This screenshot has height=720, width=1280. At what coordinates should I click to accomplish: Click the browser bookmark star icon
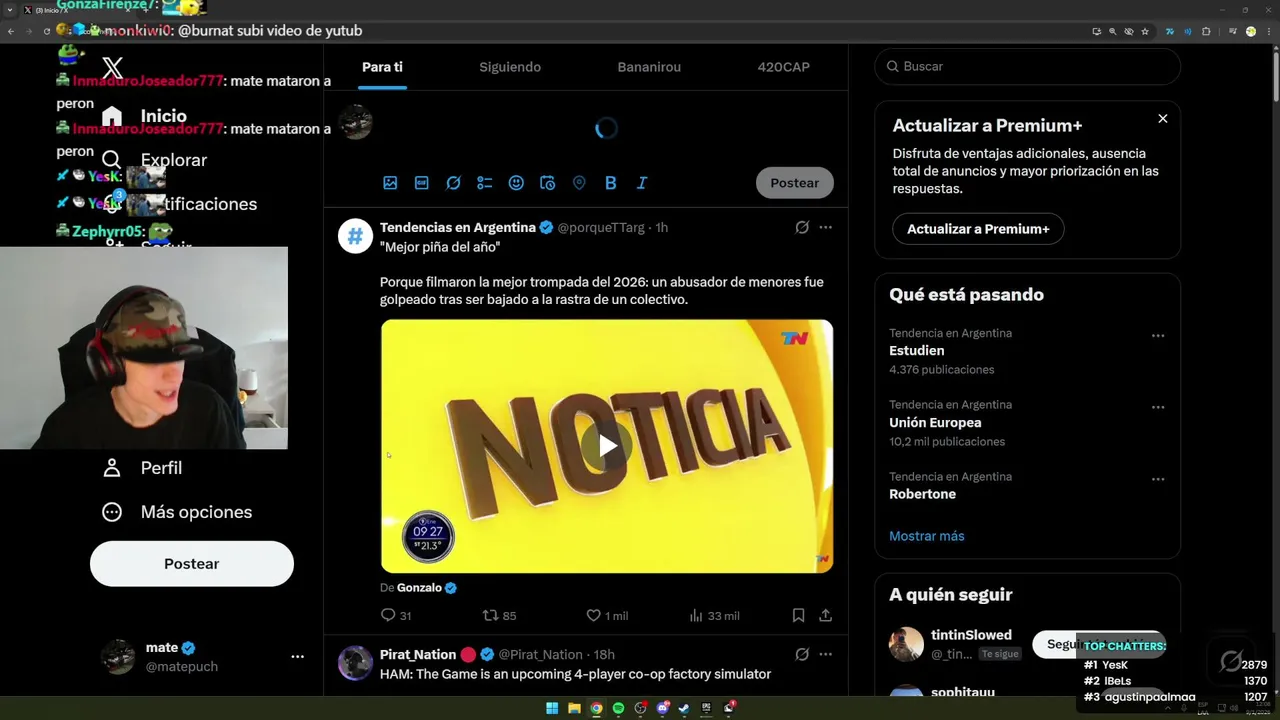[1145, 31]
